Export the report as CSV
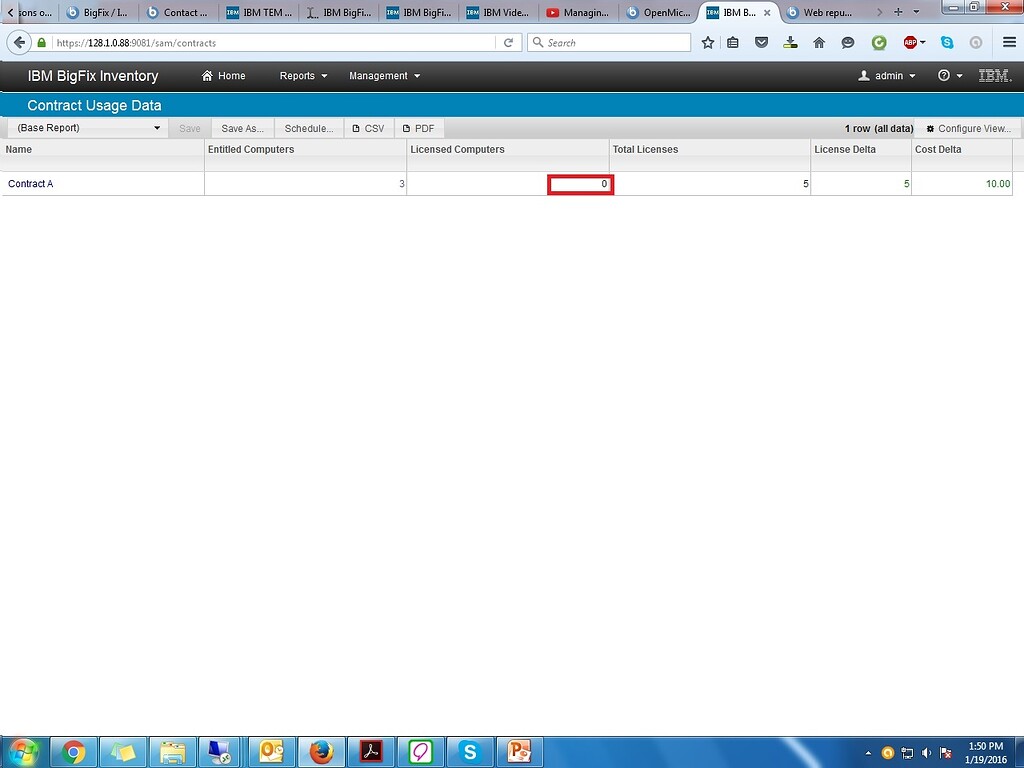Image resolution: width=1024 pixels, height=768 pixels. tap(368, 128)
